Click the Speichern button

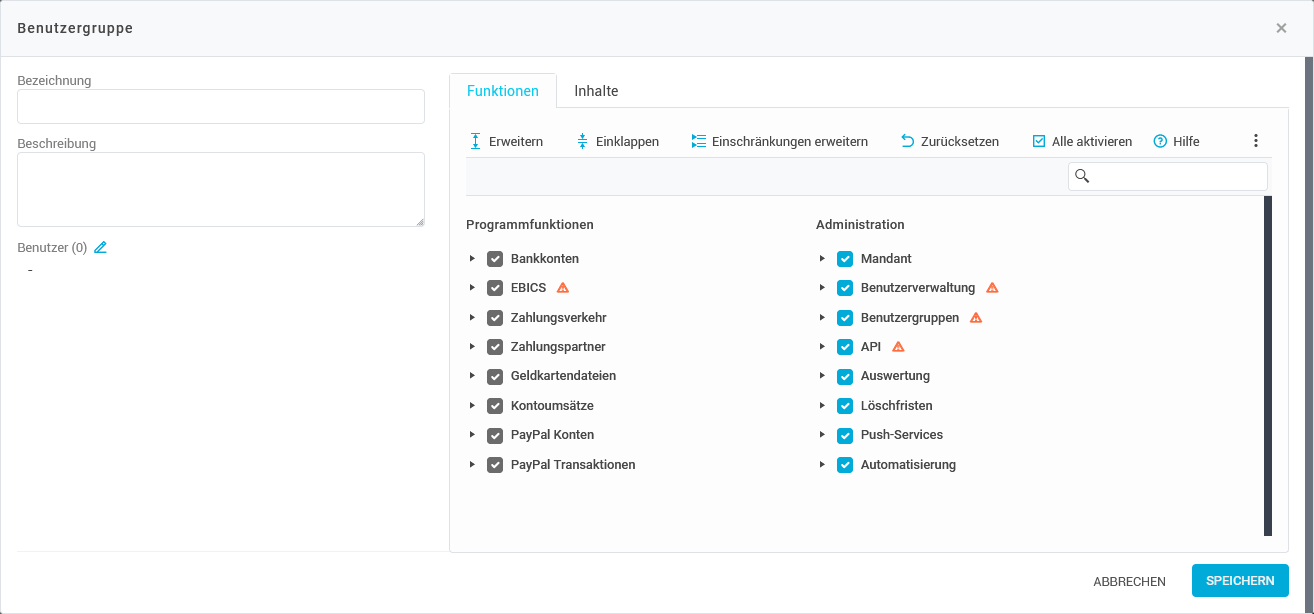coord(1240,581)
